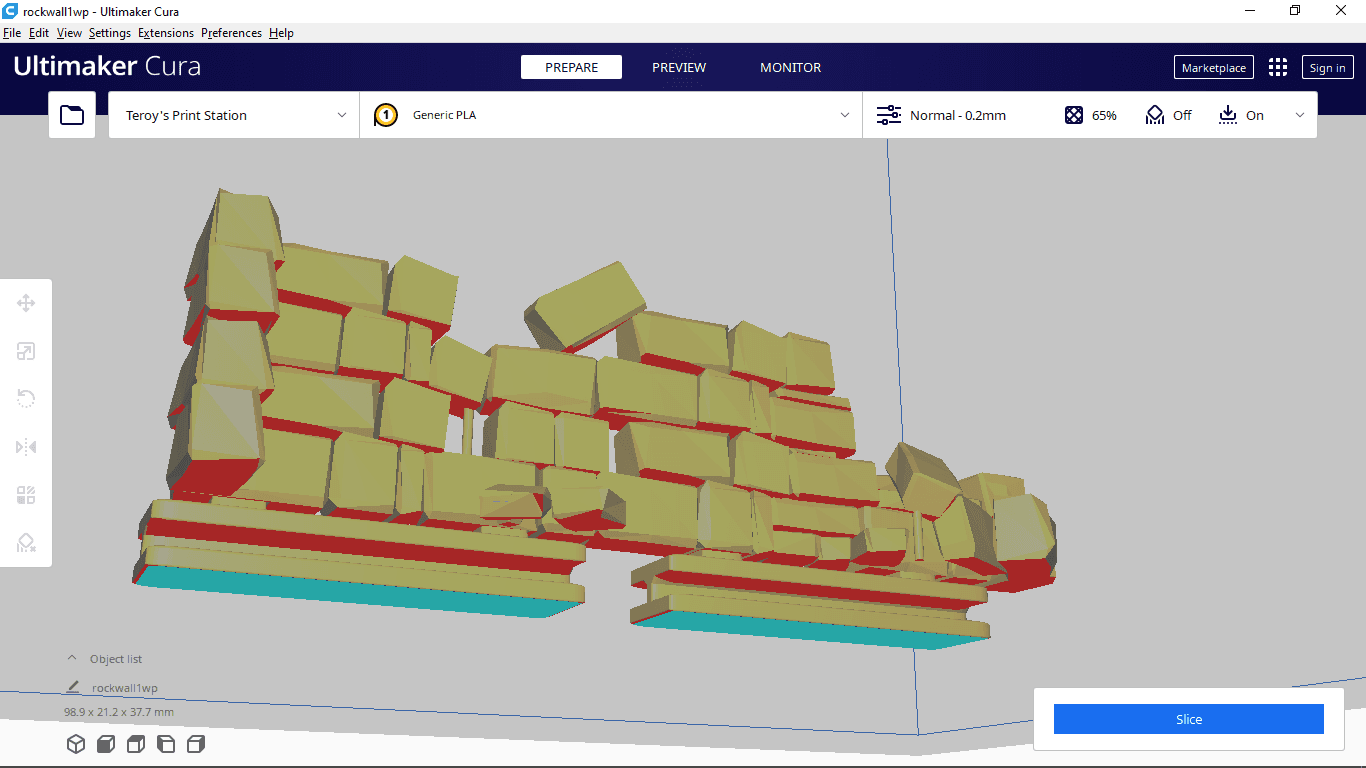Open the Settings menu
This screenshot has height=768, width=1366.
(x=110, y=33)
